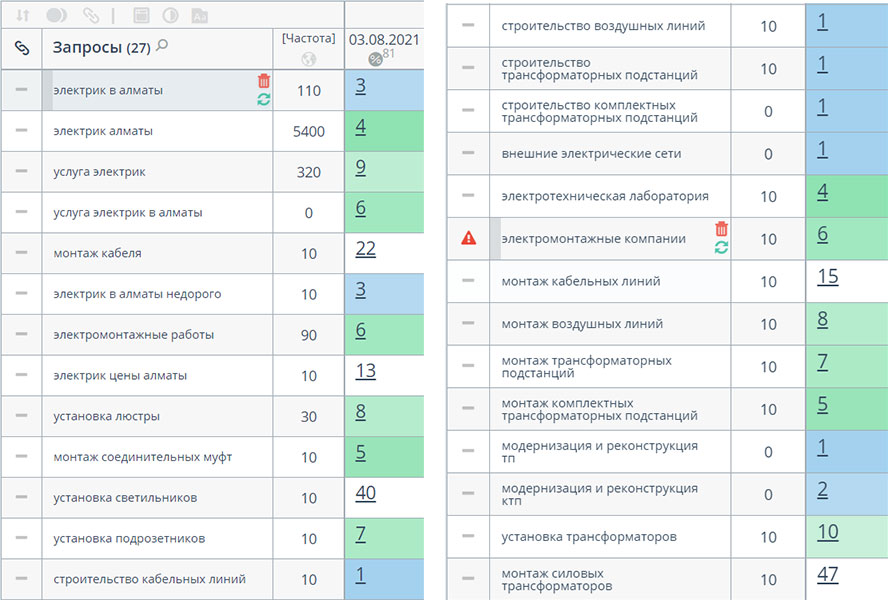The height and width of the screenshot is (600, 888).
Task: Click the half-circle contrast icon in toolbar
Action: 169,15
